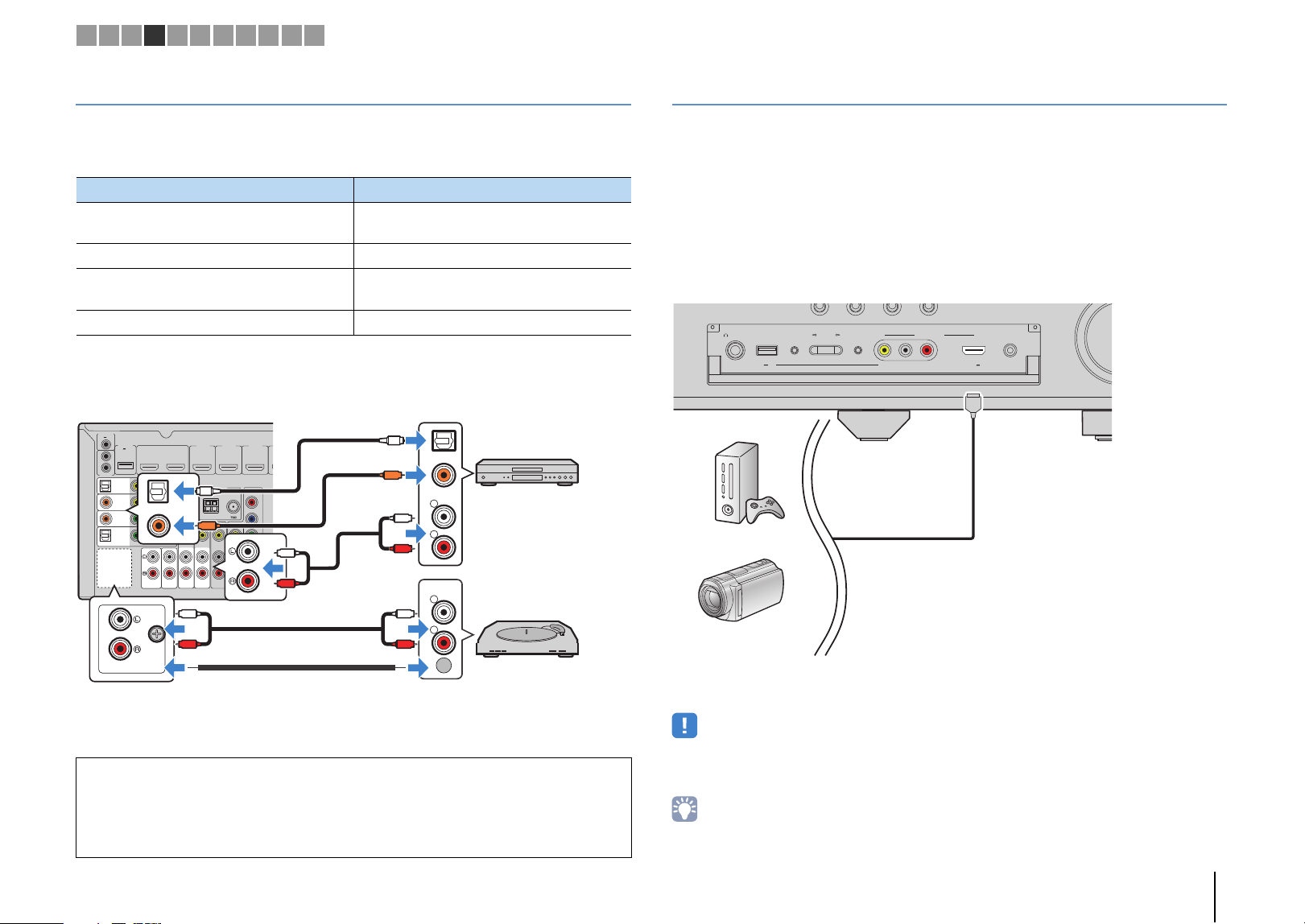Click the game console illustration
1305x924 pixels.
pos(749,483)
